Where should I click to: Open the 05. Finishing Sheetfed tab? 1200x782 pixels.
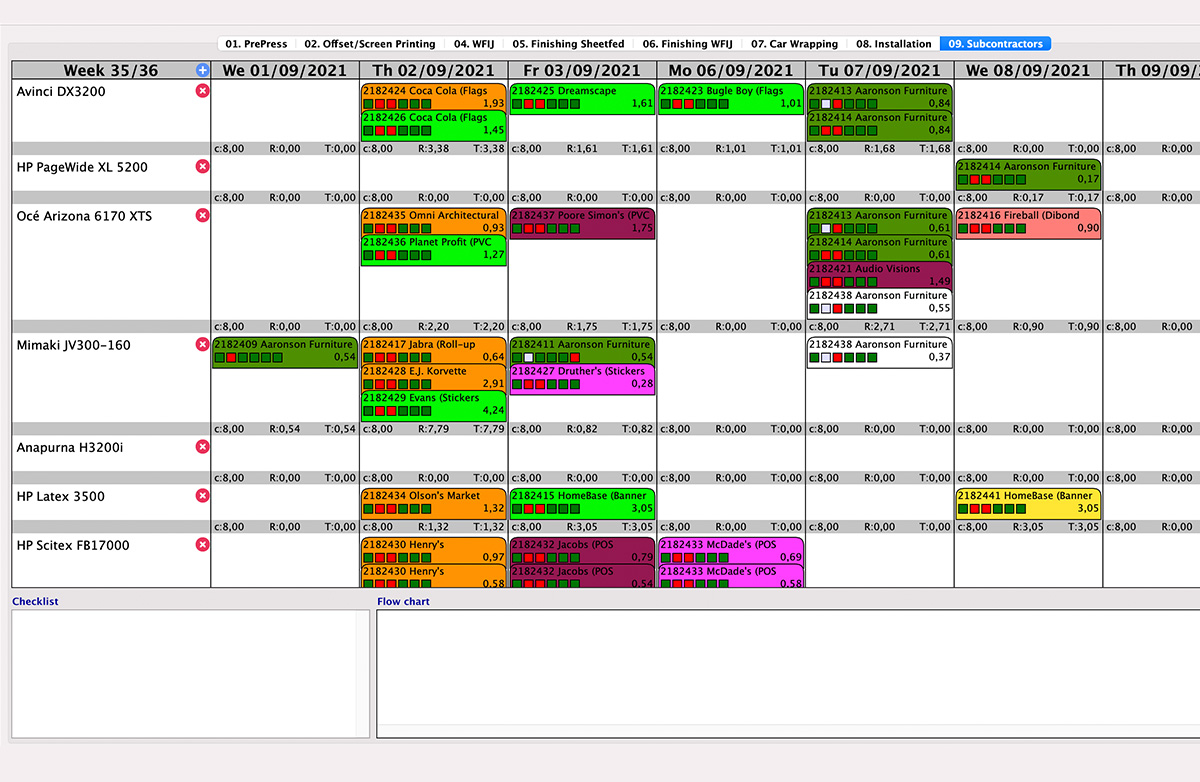(568, 44)
